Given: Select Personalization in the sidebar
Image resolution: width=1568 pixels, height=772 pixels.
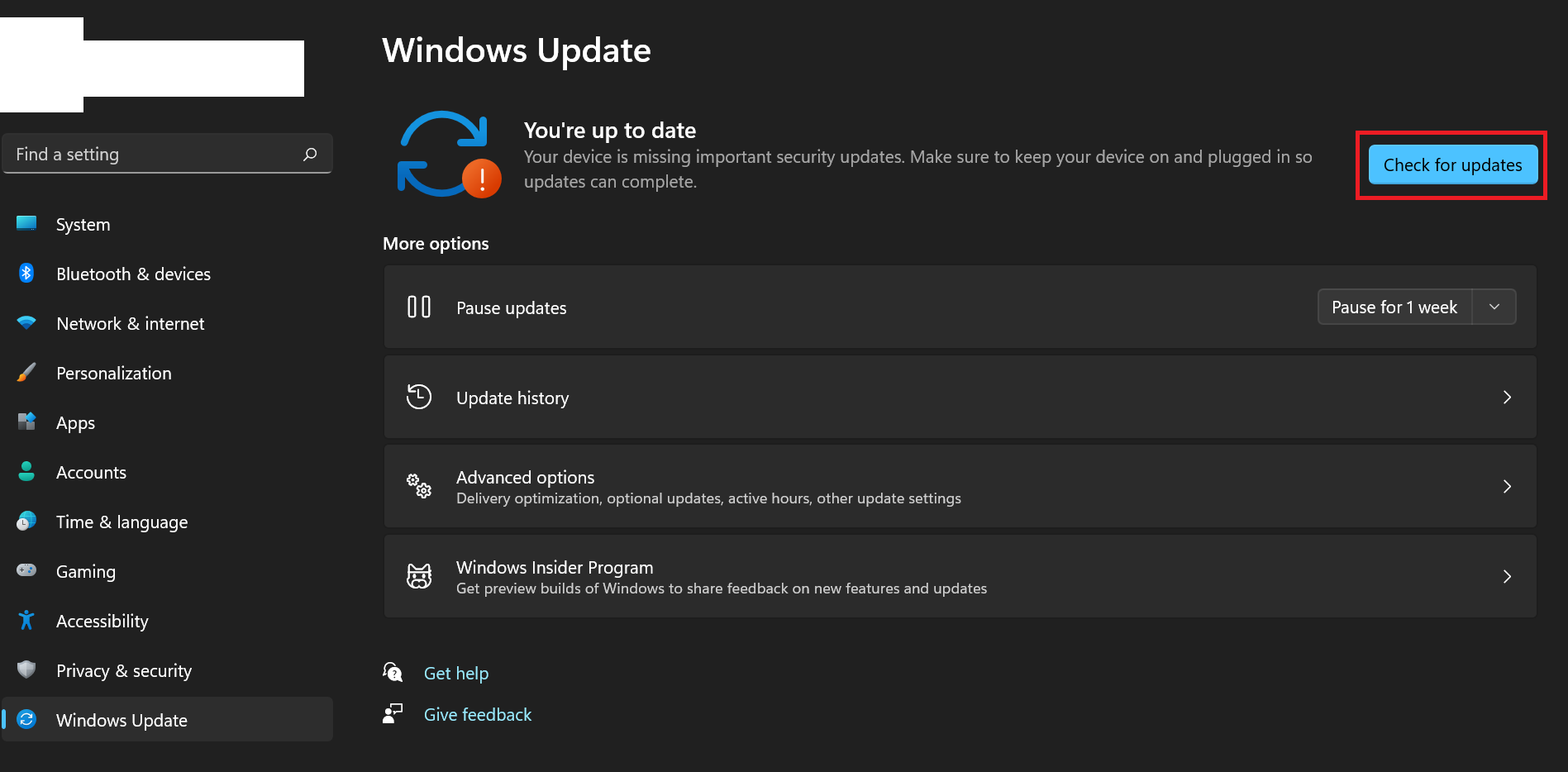Looking at the screenshot, I should click(x=167, y=373).
